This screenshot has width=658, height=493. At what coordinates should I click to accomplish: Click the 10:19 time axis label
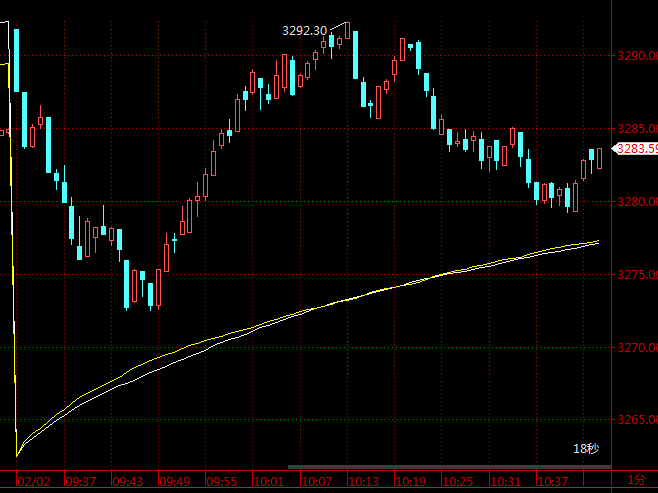click(x=410, y=481)
